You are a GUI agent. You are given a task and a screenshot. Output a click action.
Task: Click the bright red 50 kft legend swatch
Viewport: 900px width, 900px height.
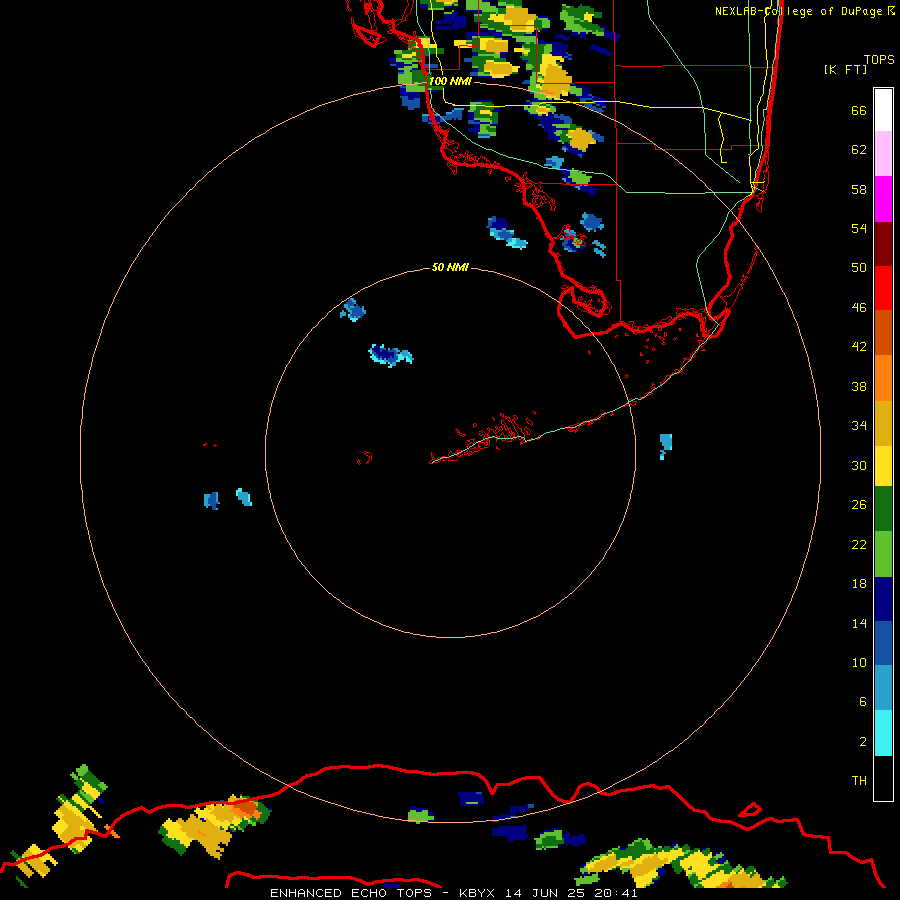(x=883, y=288)
